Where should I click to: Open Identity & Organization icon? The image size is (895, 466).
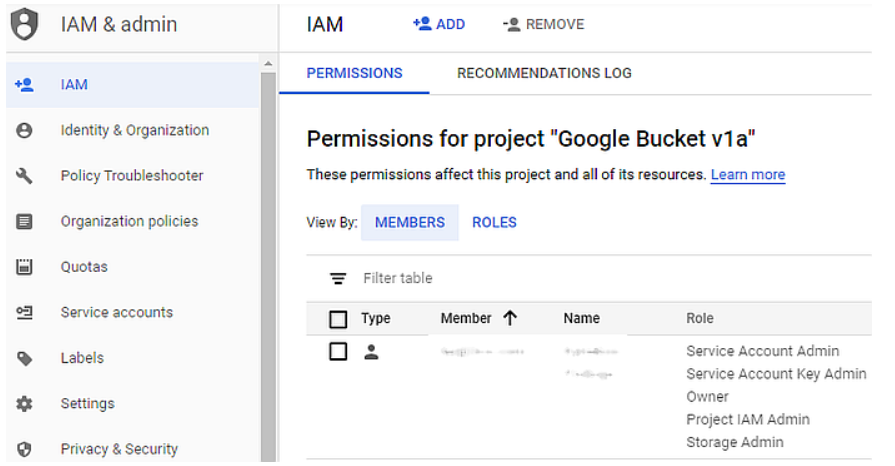pyautogui.click(x=24, y=131)
